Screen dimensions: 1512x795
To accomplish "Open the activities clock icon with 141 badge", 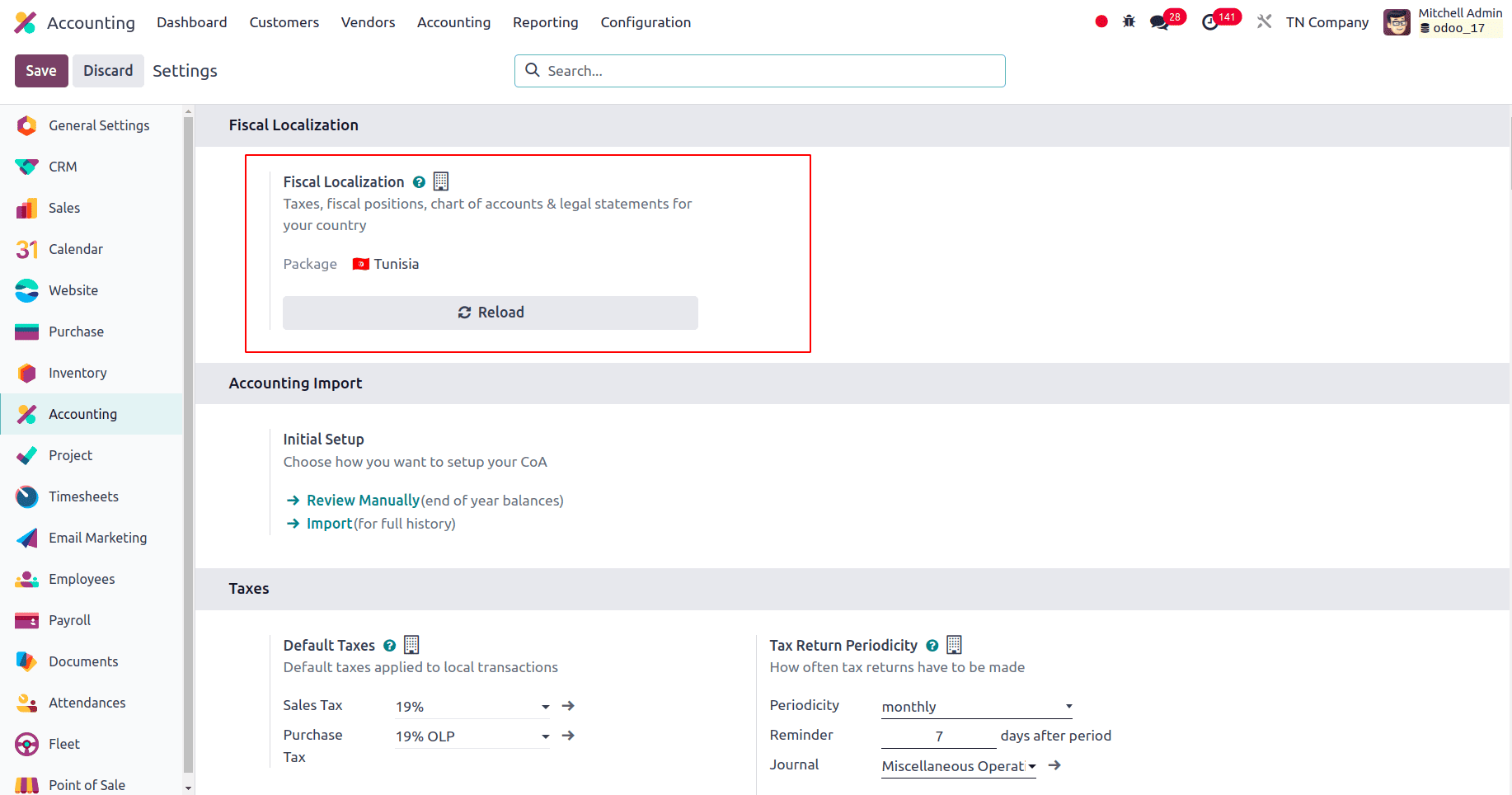I will click(x=1210, y=22).
